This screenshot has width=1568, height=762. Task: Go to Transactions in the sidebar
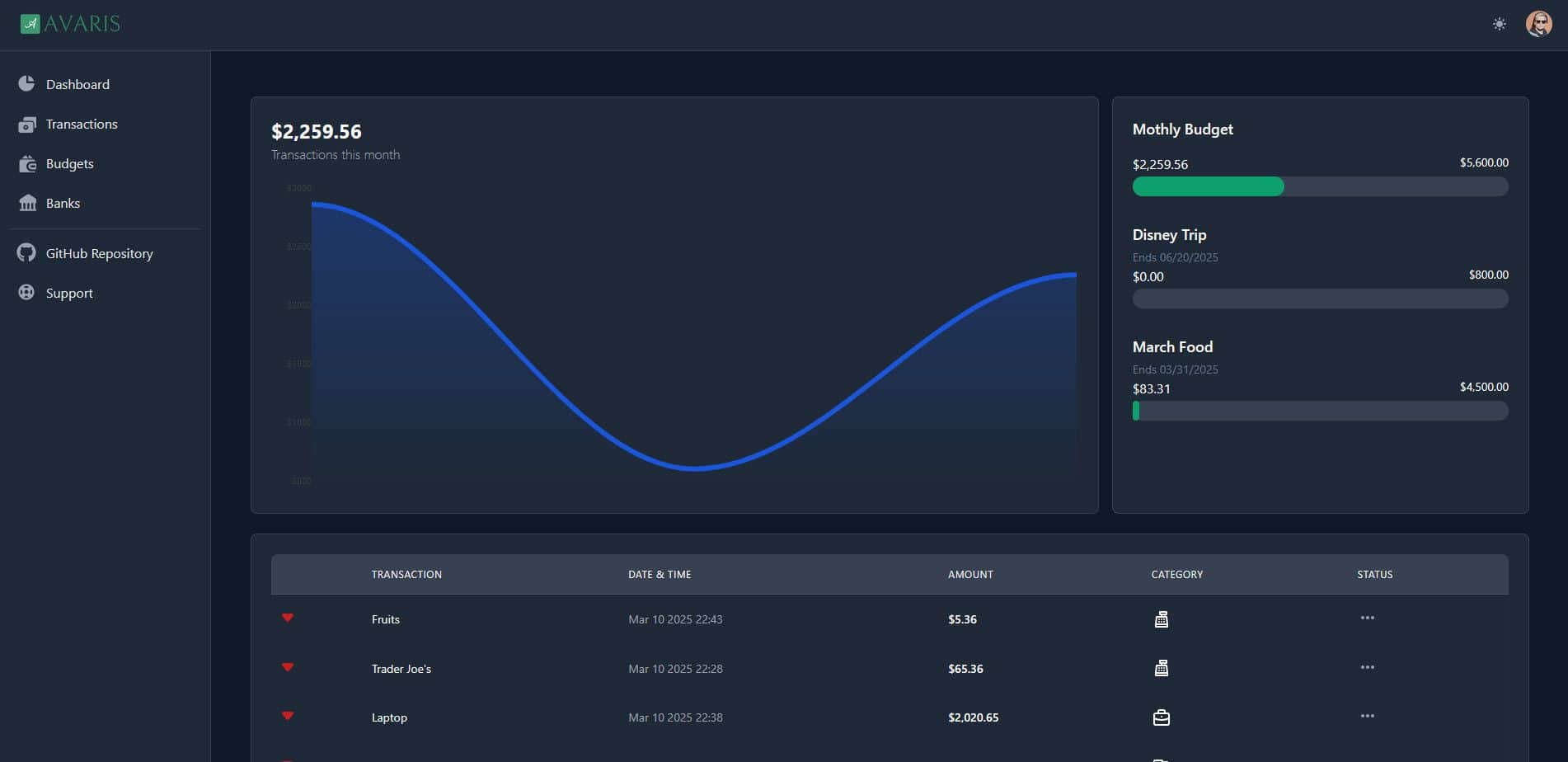(x=81, y=124)
